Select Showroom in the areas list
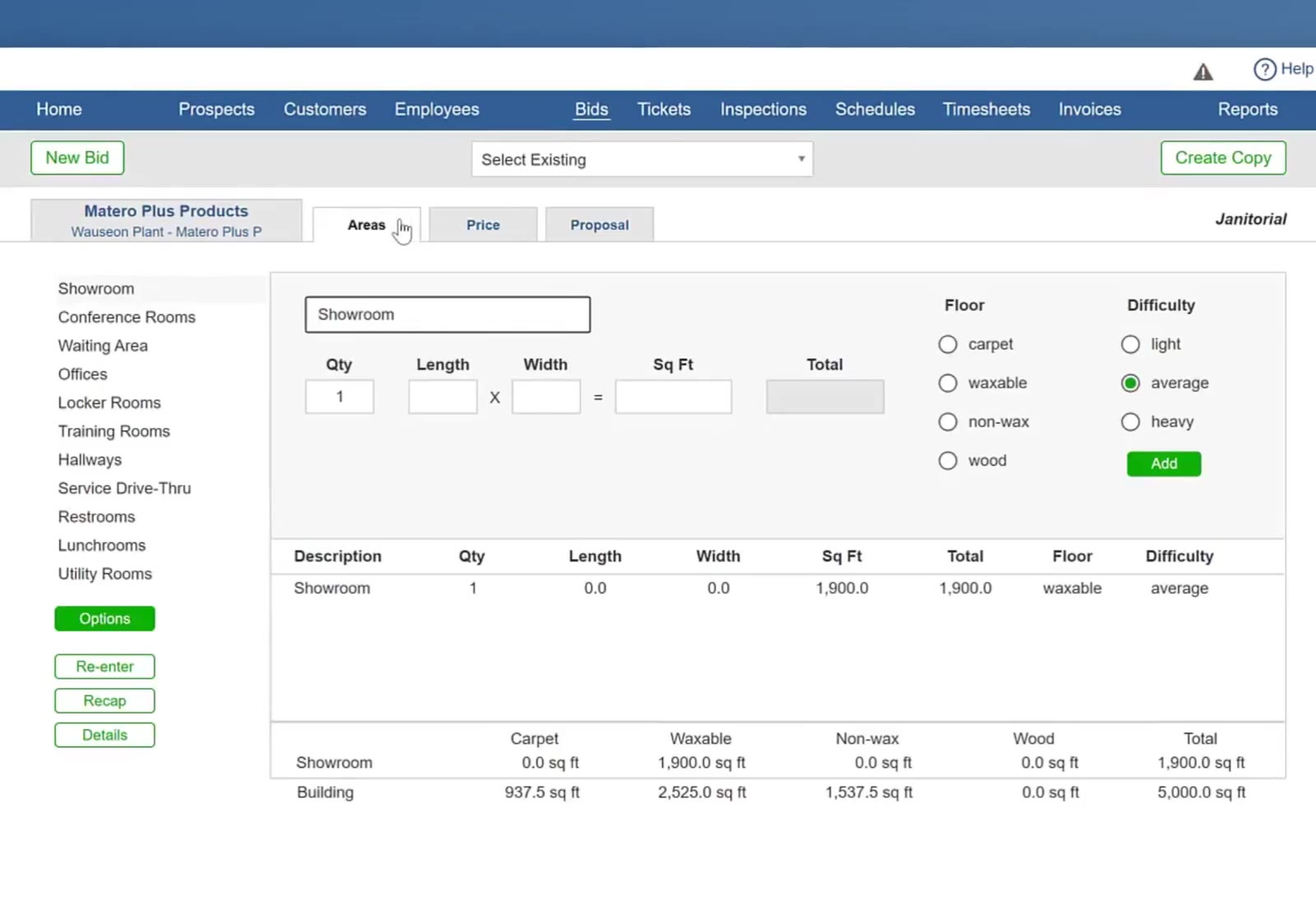Image resolution: width=1316 pixels, height=915 pixels. click(96, 289)
